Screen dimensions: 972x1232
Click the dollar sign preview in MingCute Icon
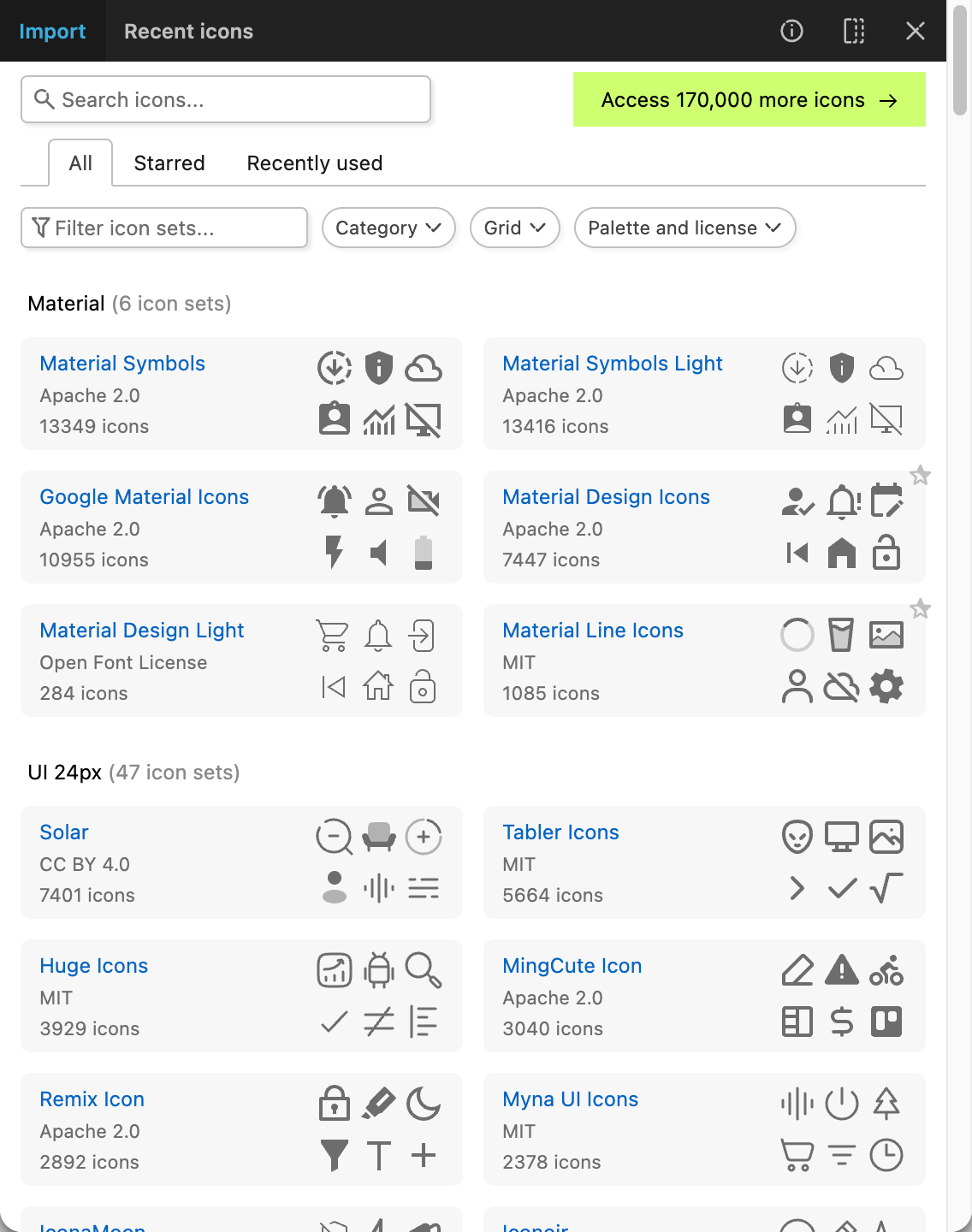842,1021
